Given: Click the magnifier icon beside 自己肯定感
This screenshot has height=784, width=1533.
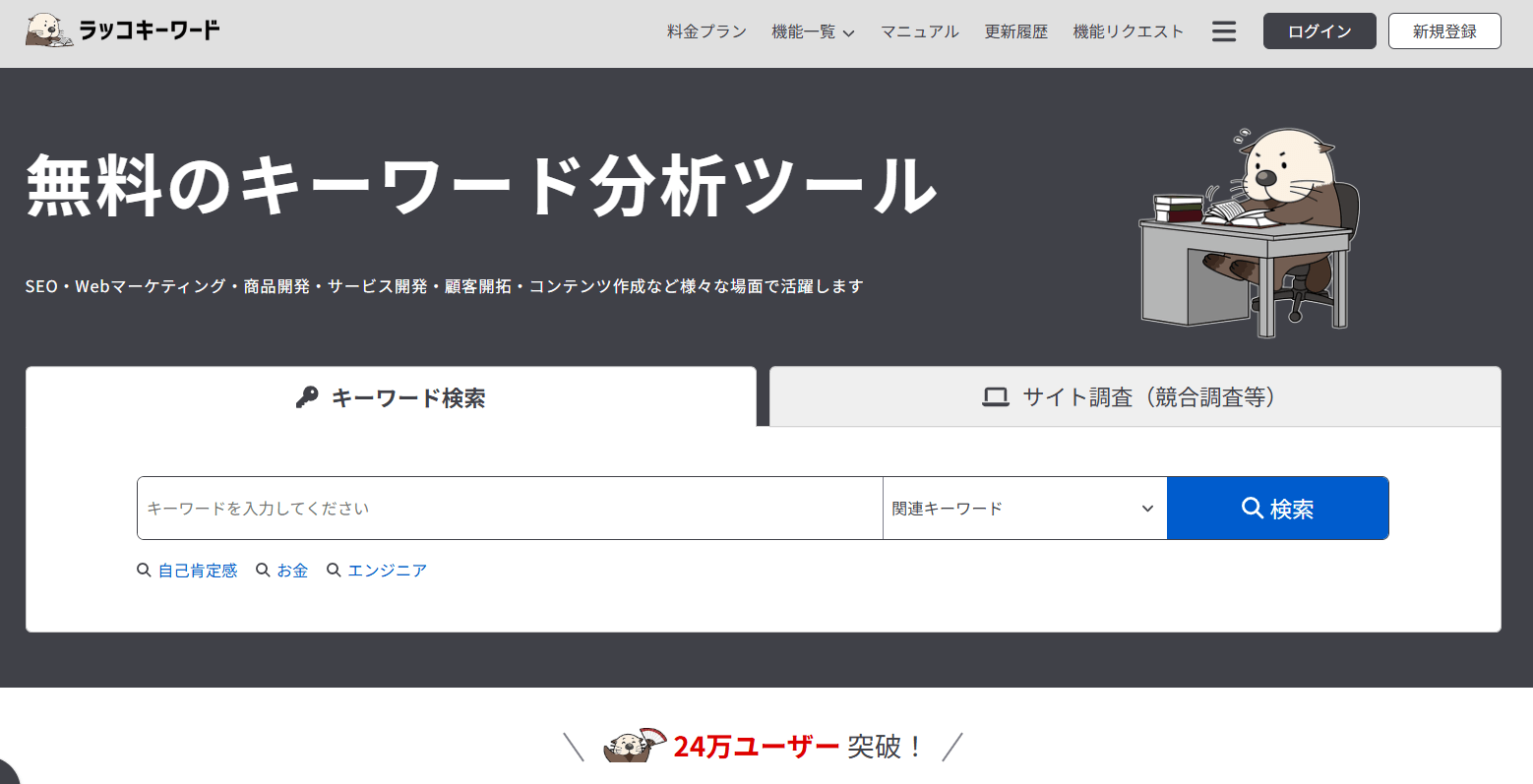Looking at the screenshot, I should pos(144,570).
